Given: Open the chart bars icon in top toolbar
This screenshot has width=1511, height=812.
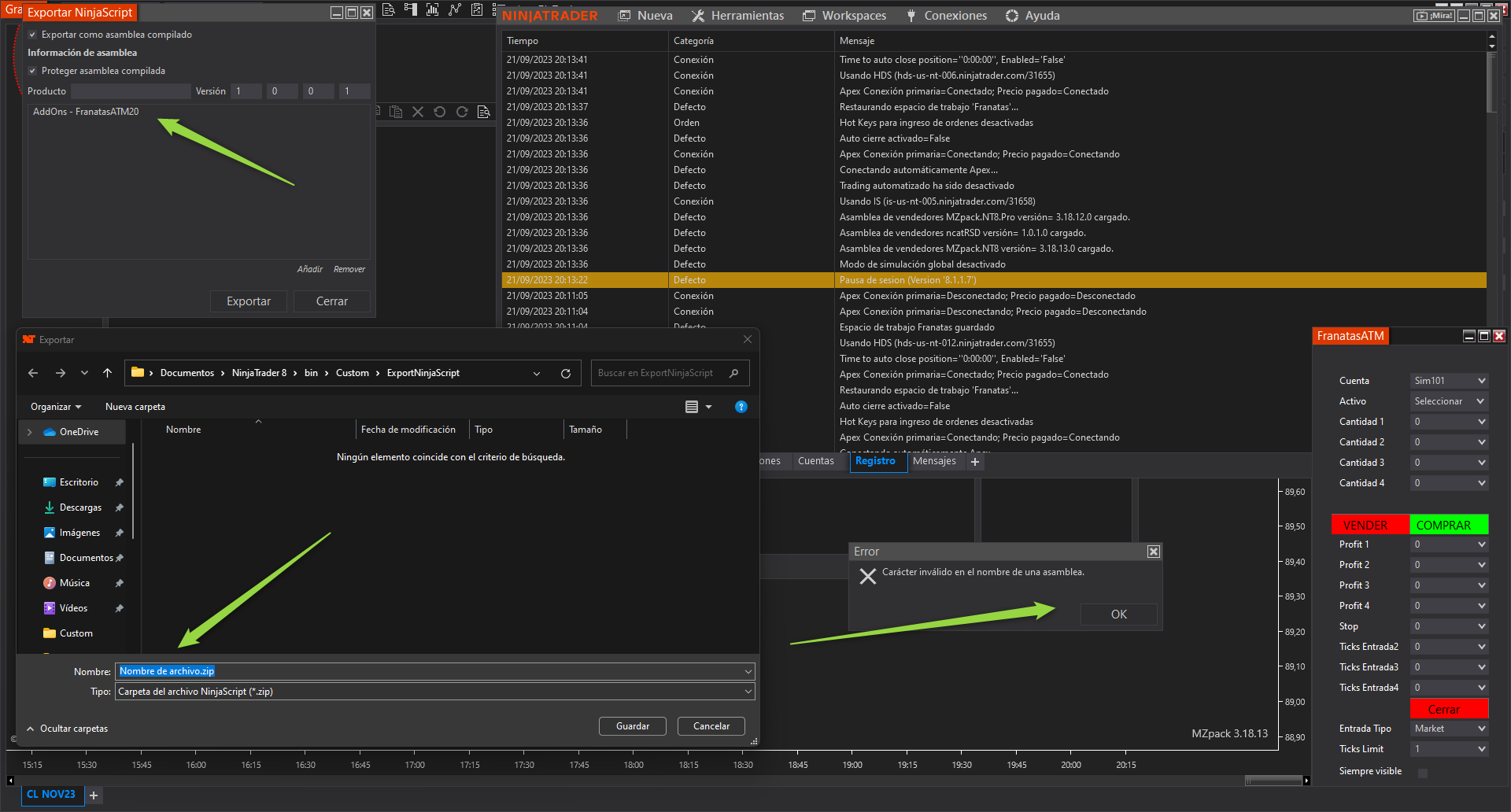Looking at the screenshot, I should tap(432, 9).
